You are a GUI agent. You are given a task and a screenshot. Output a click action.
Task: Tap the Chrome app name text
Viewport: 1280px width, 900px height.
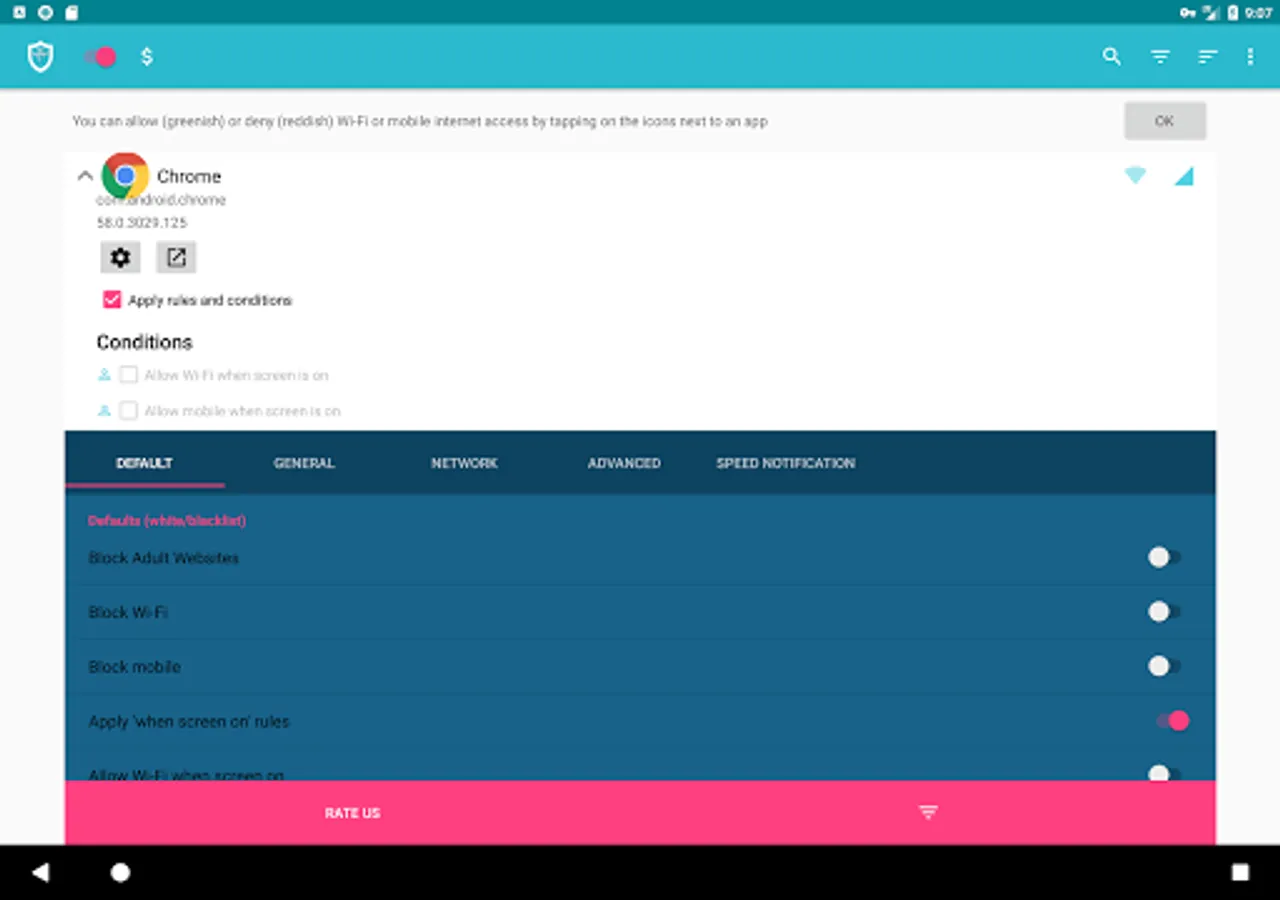coord(189,176)
